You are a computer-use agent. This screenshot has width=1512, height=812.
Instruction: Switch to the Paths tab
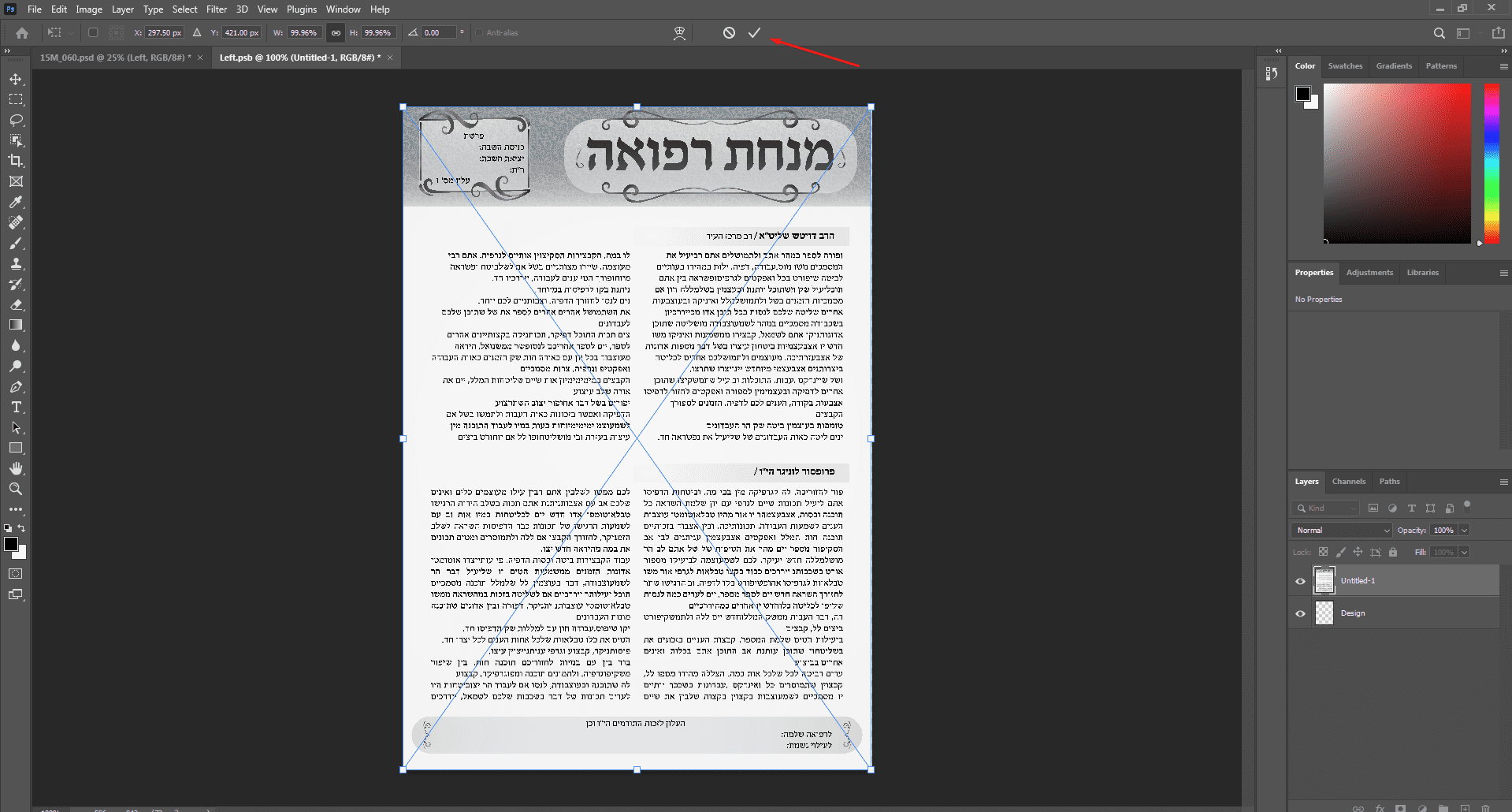tap(1389, 482)
